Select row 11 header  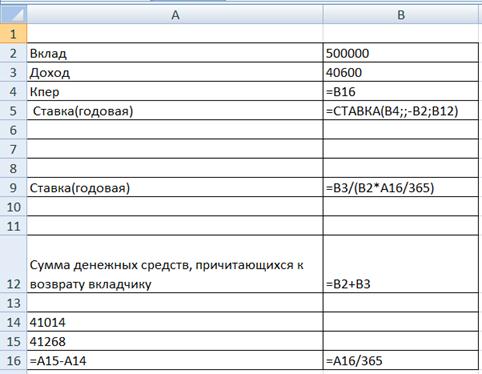(x=13, y=226)
